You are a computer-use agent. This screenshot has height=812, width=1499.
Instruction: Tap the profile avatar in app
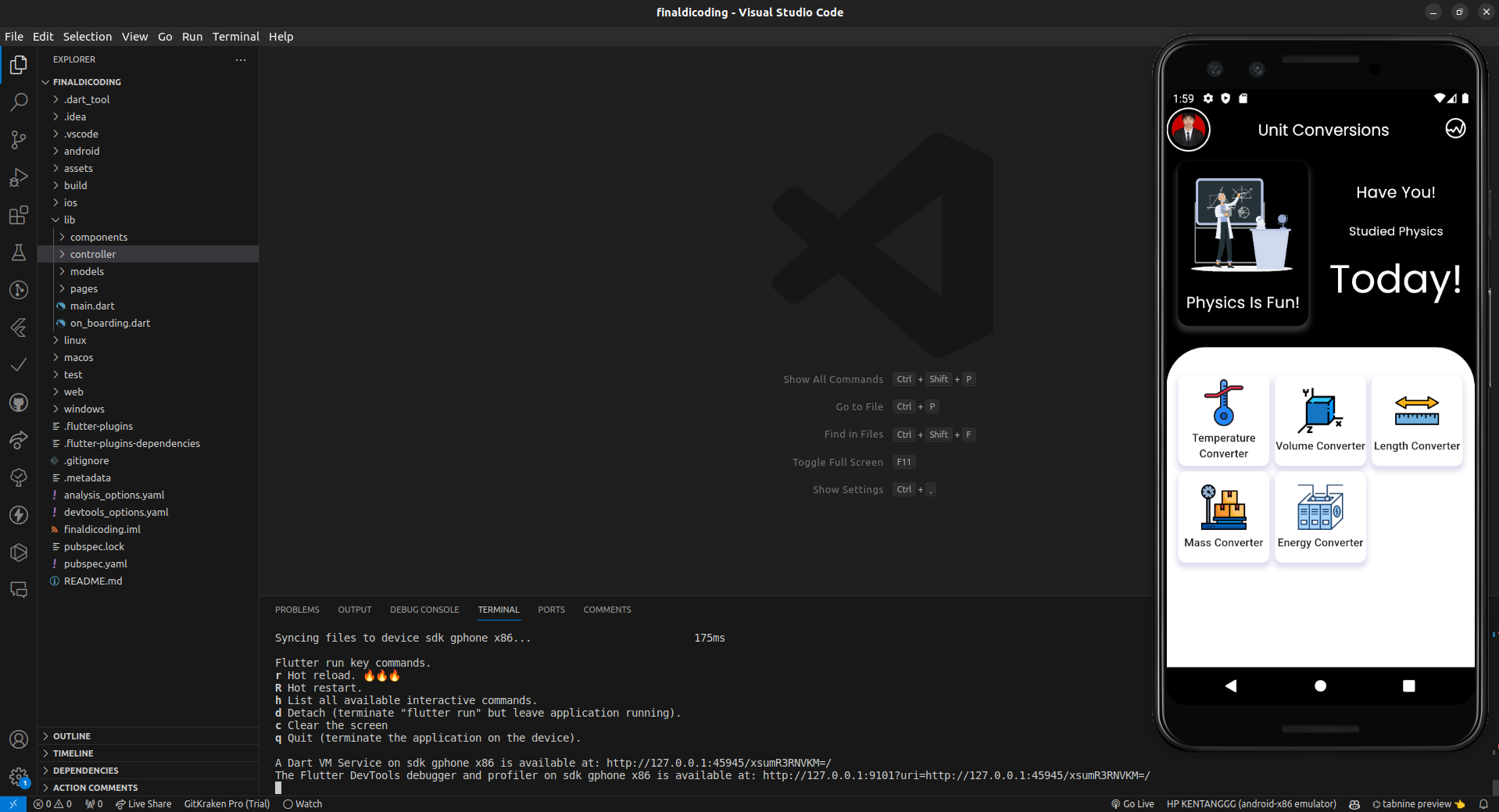[1188, 130]
